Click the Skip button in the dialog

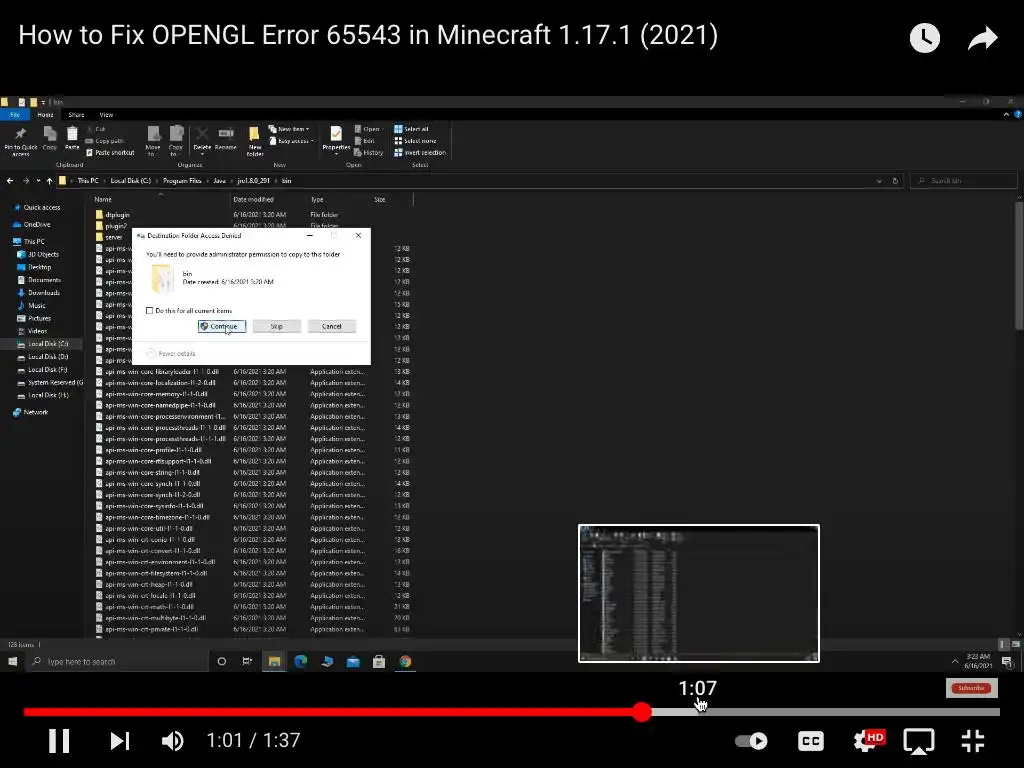coord(277,327)
